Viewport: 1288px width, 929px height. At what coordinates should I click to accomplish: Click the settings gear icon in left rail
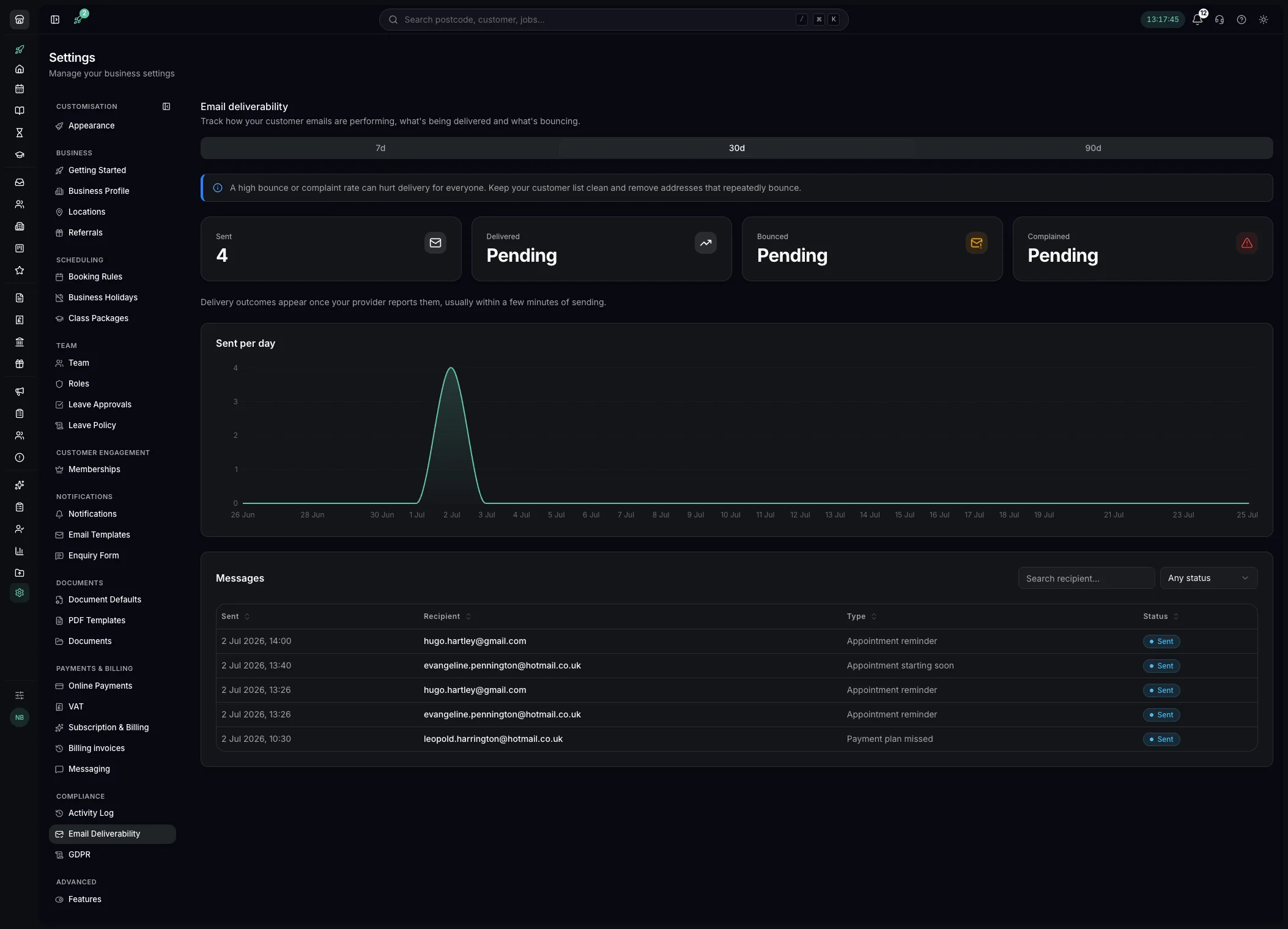pyautogui.click(x=20, y=593)
